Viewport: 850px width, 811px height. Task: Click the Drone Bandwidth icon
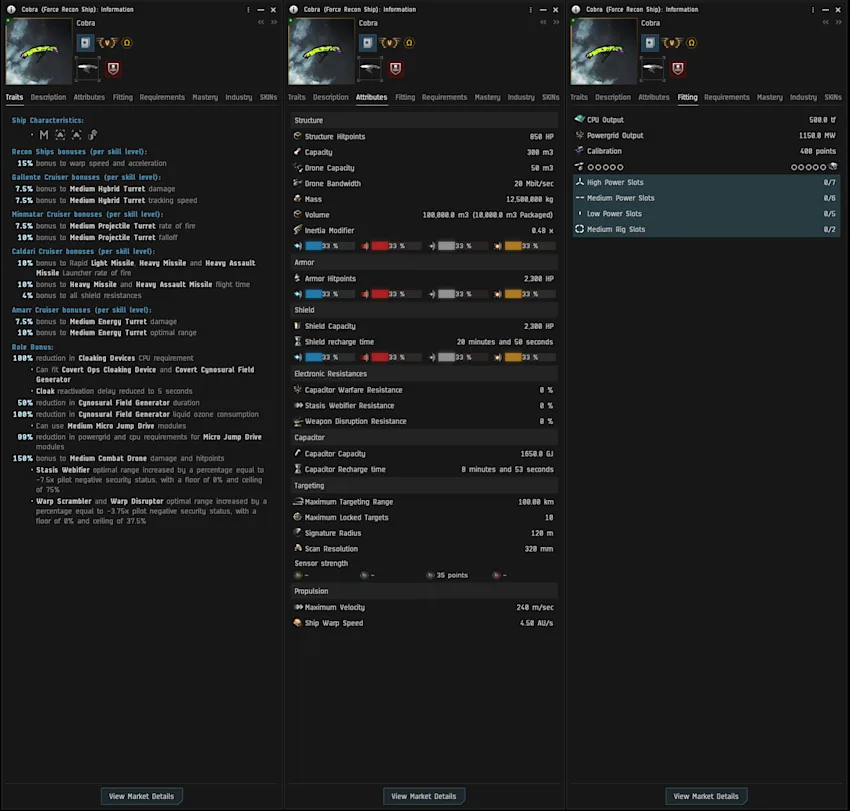297,183
